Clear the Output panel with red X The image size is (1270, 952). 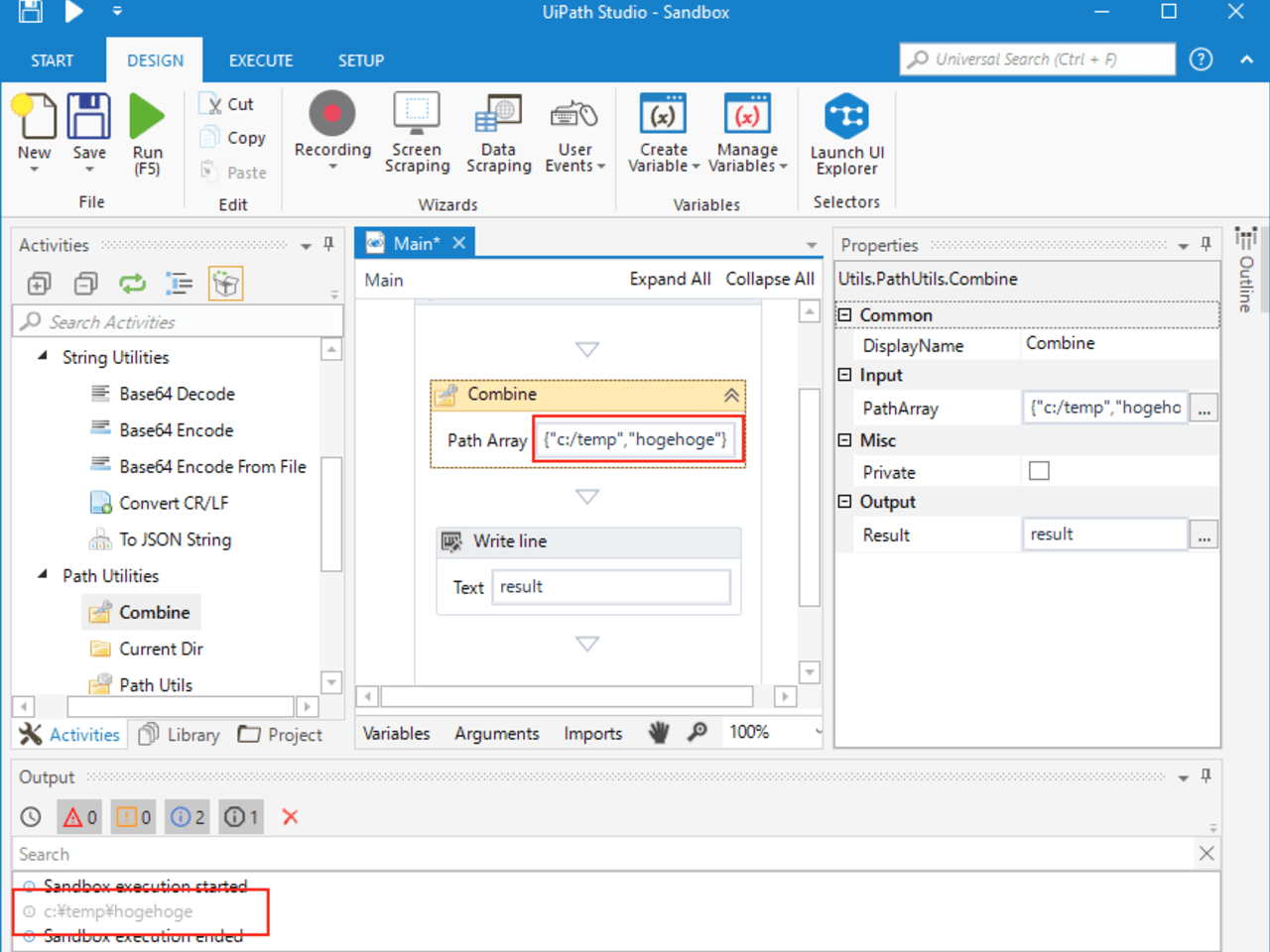[290, 817]
